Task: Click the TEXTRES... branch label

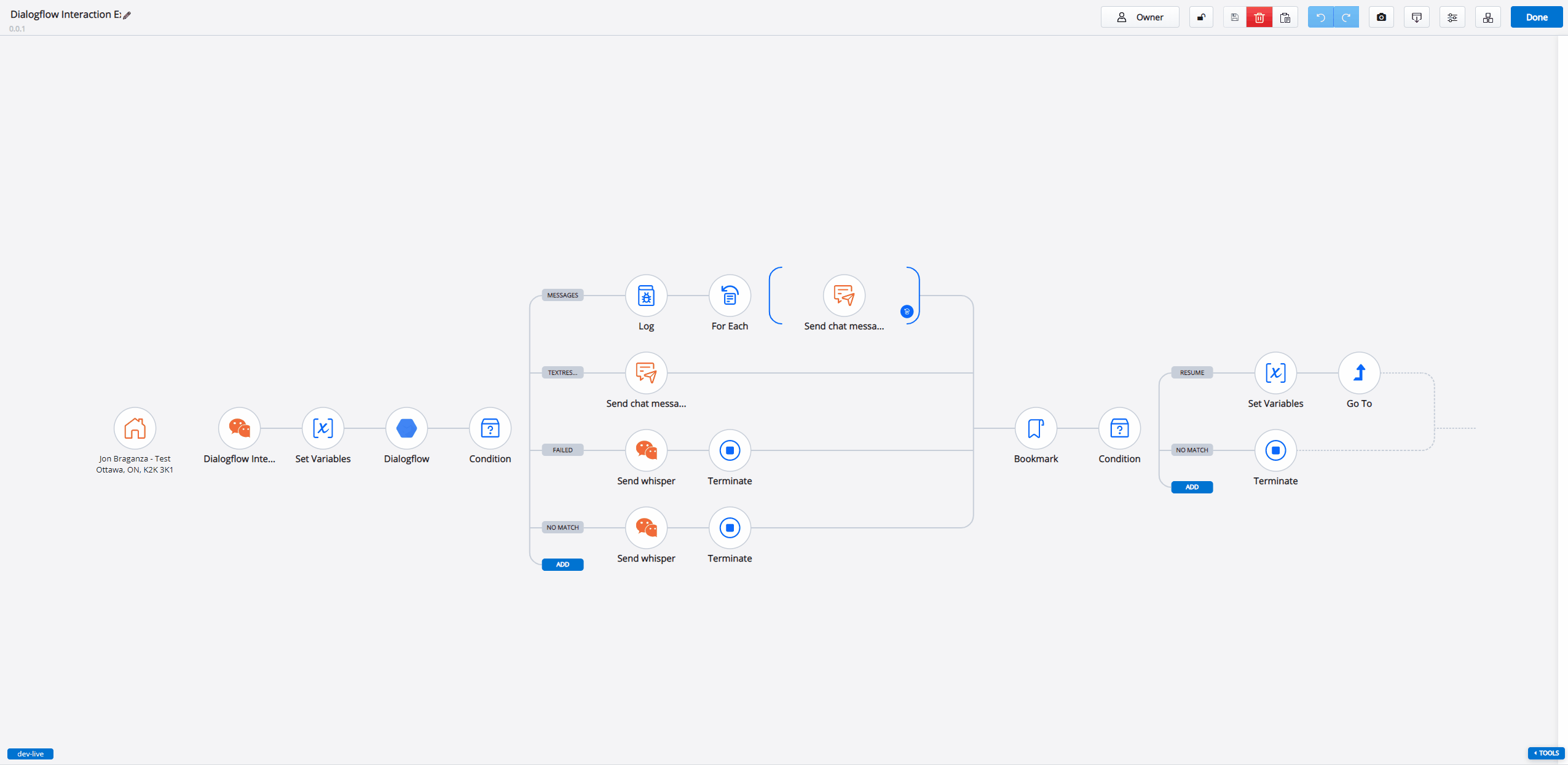Action: pyautogui.click(x=562, y=372)
